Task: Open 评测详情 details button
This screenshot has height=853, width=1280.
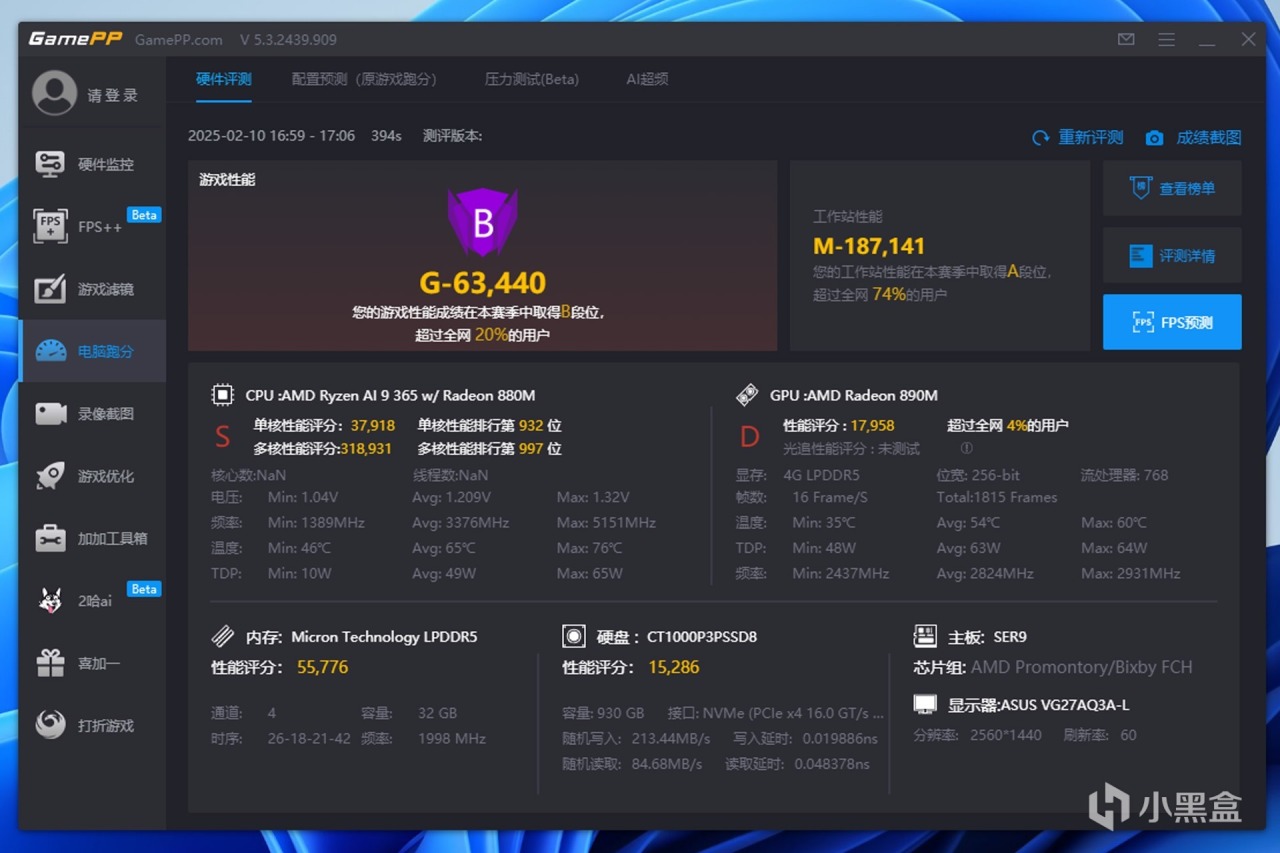Action: coord(1172,256)
